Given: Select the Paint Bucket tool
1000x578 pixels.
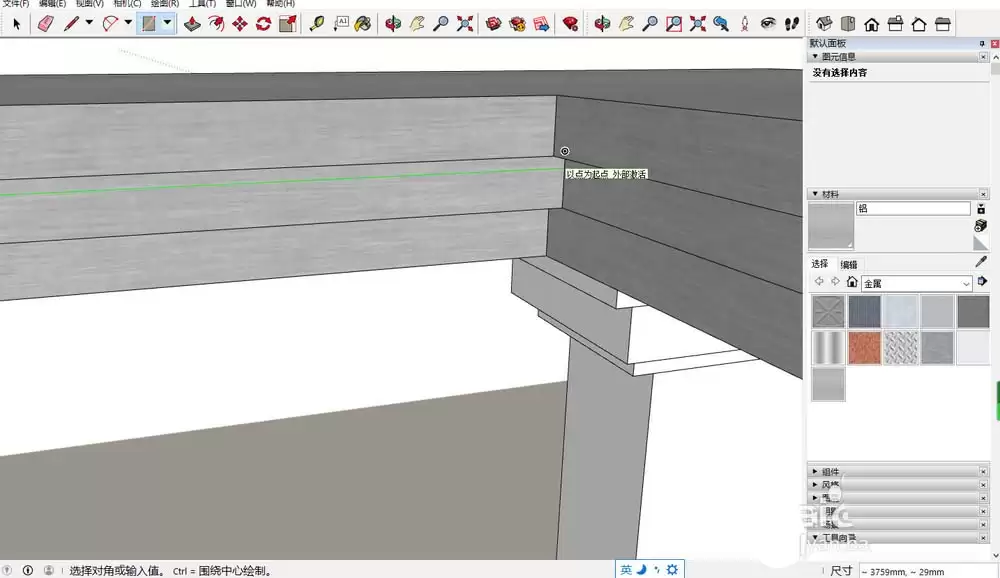Looking at the screenshot, I should (361, 23).
